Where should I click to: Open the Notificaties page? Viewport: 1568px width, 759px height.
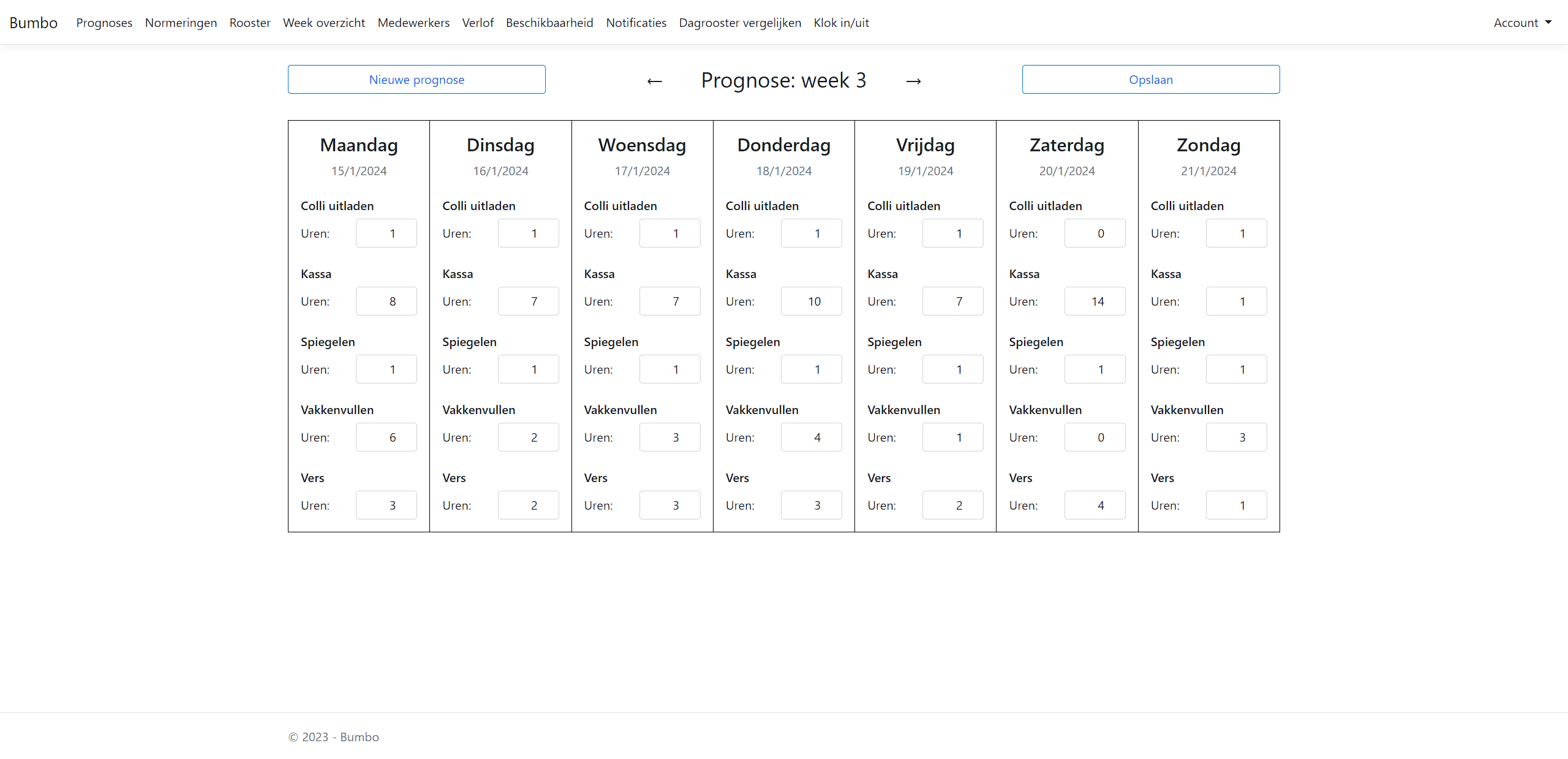(636, 23)
